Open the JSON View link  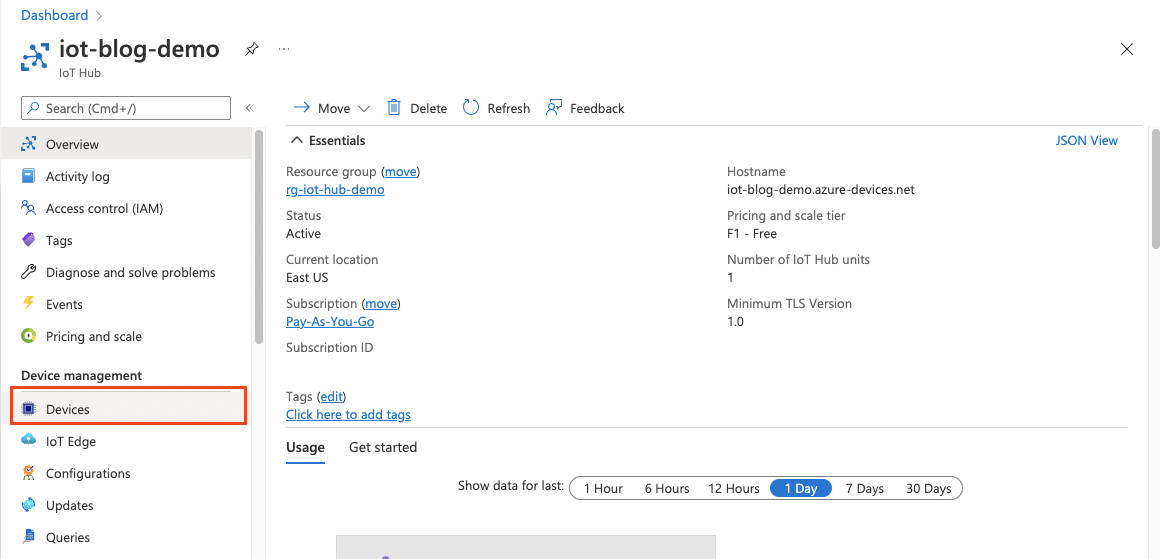coord(1086,141)
